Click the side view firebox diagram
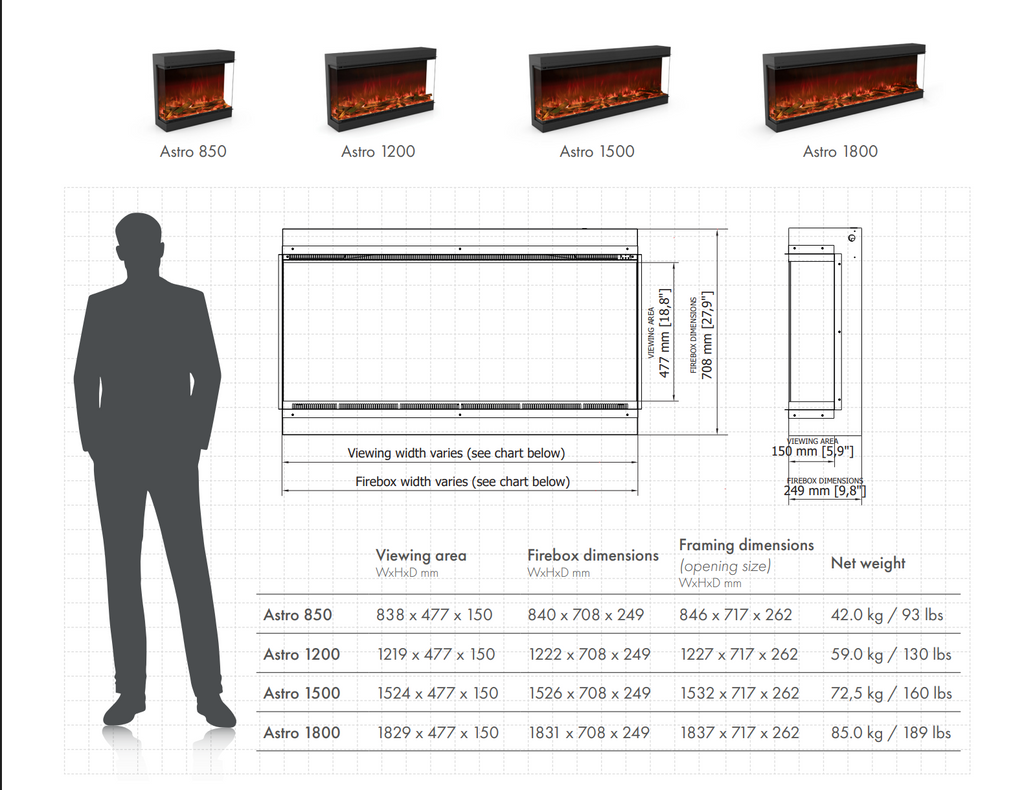This screenshot has width=1024, height=790. [815, 328]
